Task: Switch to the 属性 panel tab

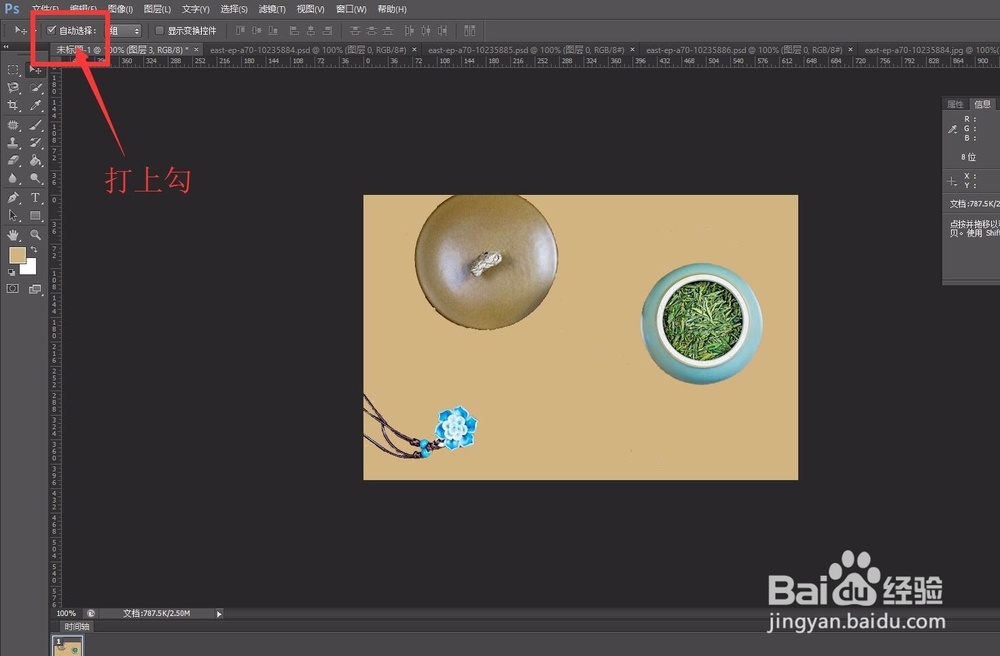Action: [955, 104]
